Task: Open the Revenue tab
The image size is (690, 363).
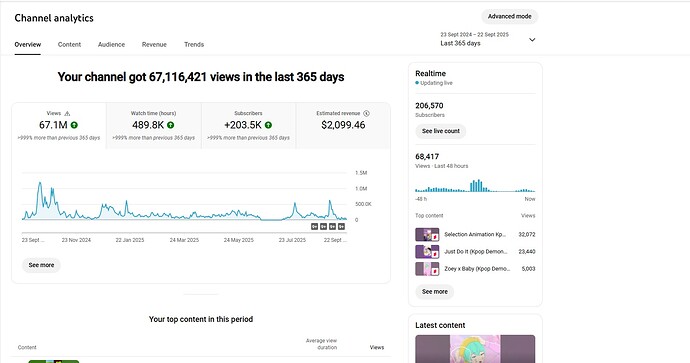Action: point(154,44)
